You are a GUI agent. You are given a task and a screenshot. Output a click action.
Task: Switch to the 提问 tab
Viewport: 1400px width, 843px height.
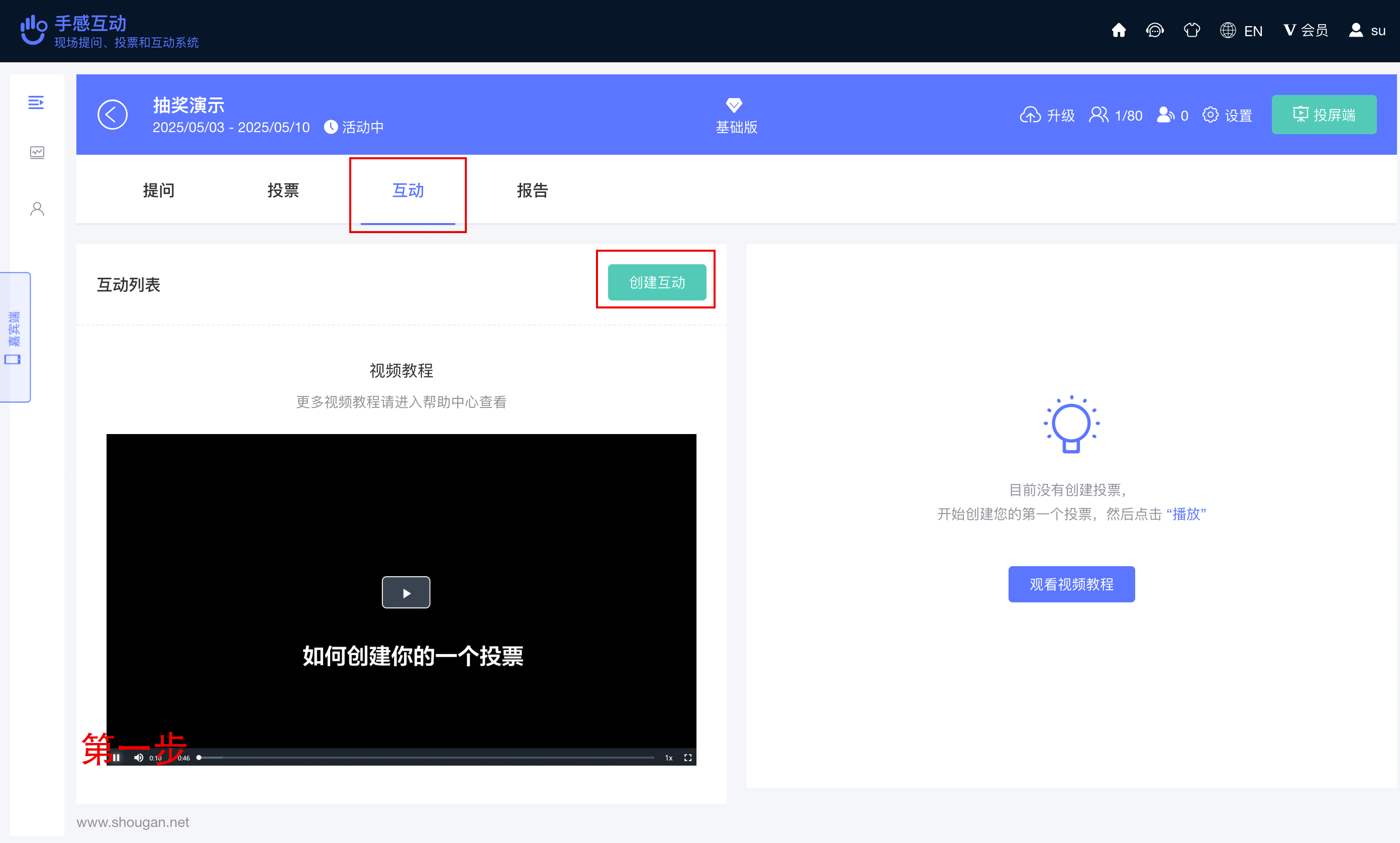tap(159, 190)
